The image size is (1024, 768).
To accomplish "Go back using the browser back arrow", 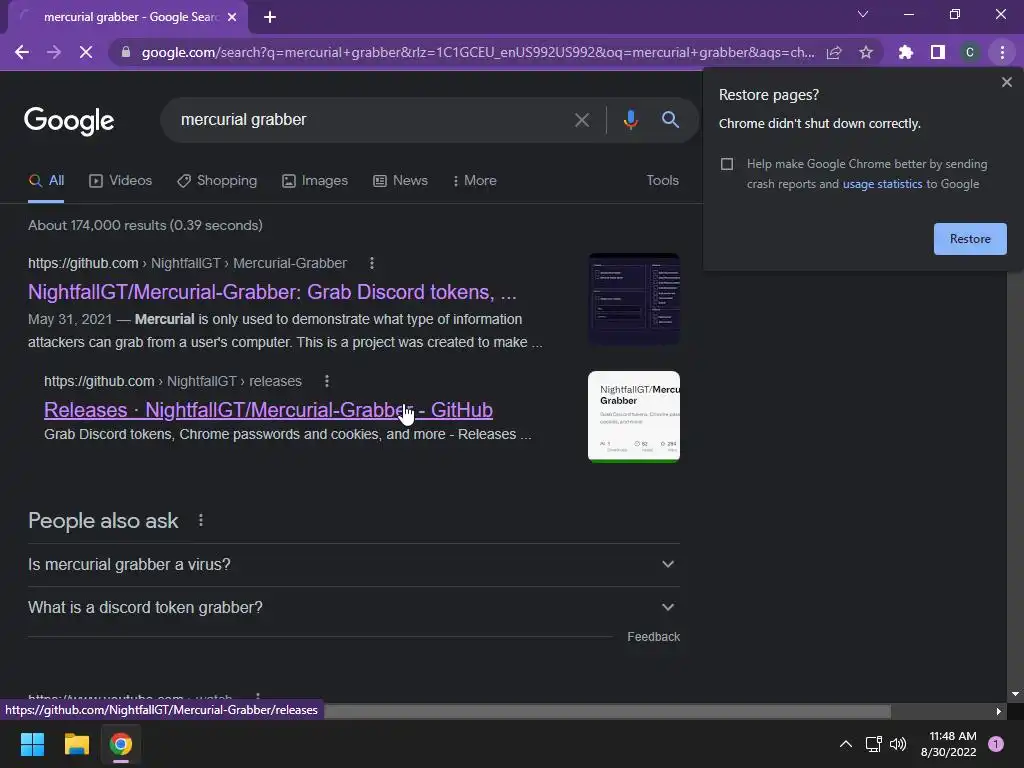I will 22,52.
